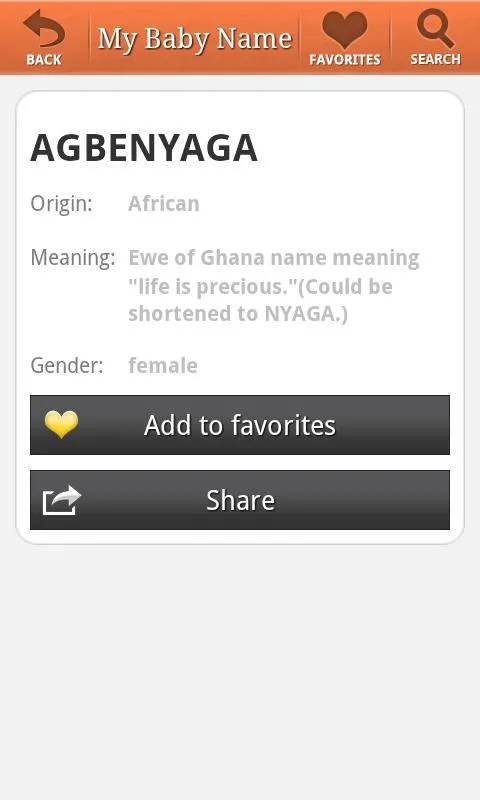Click the 'Origin:' field label
Screen dimensions: 480x800
(61, 204)
